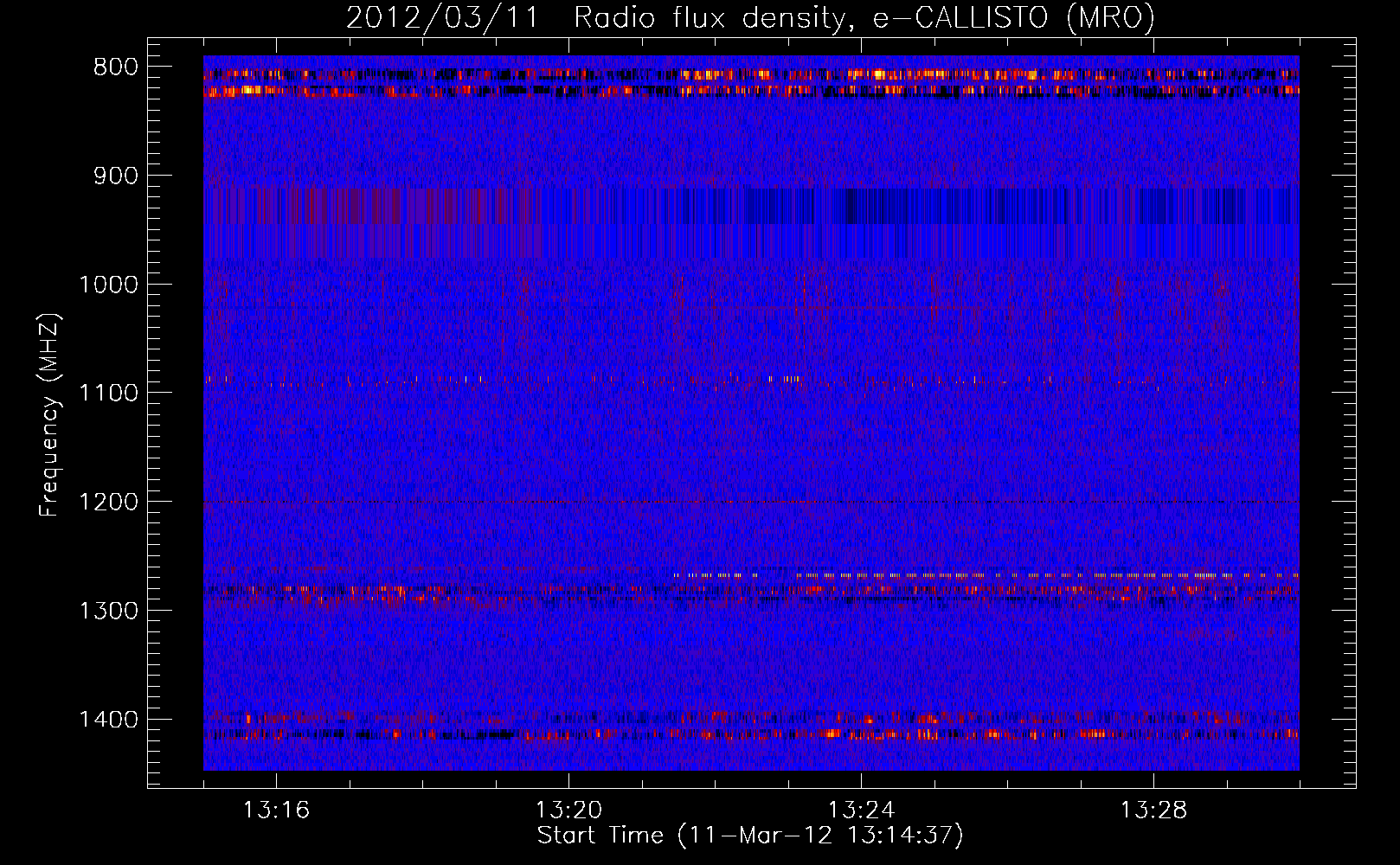Viewport: 1400px width, 865px height.
Task: Click the 13:24 time tick label
Action: tap(861, 811)
